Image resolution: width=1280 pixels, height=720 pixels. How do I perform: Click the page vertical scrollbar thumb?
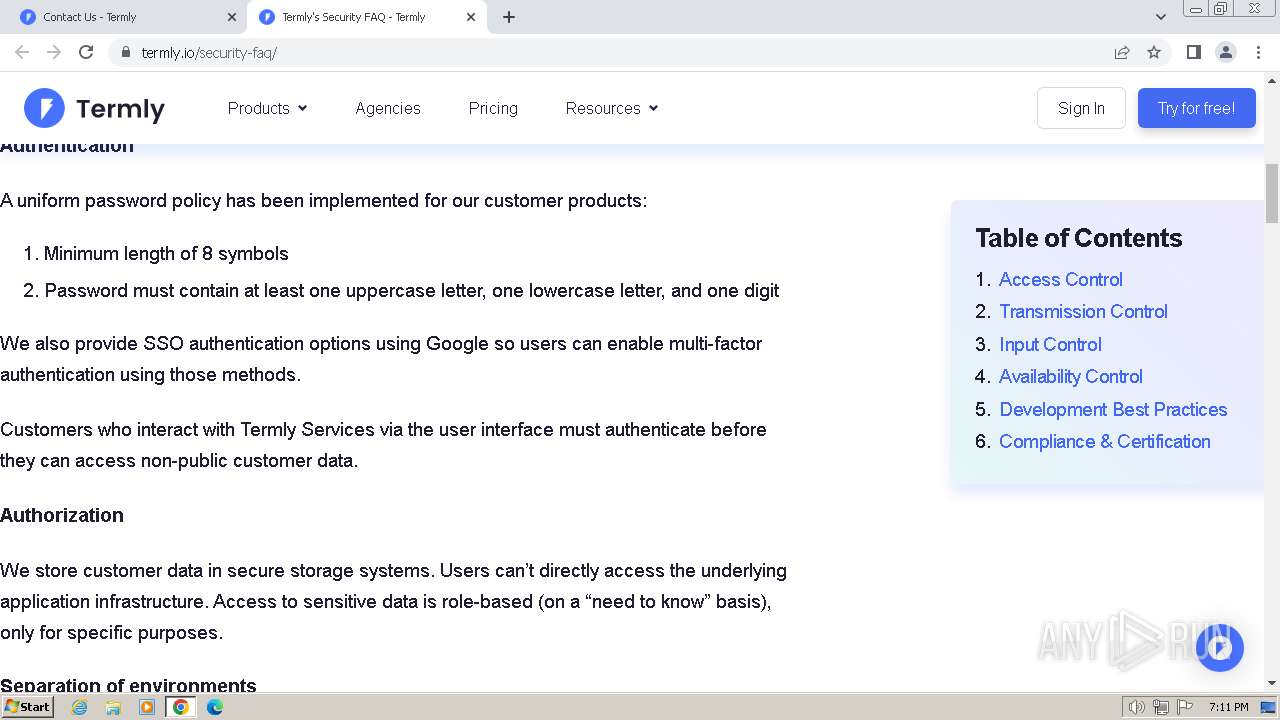(1272, 193)
